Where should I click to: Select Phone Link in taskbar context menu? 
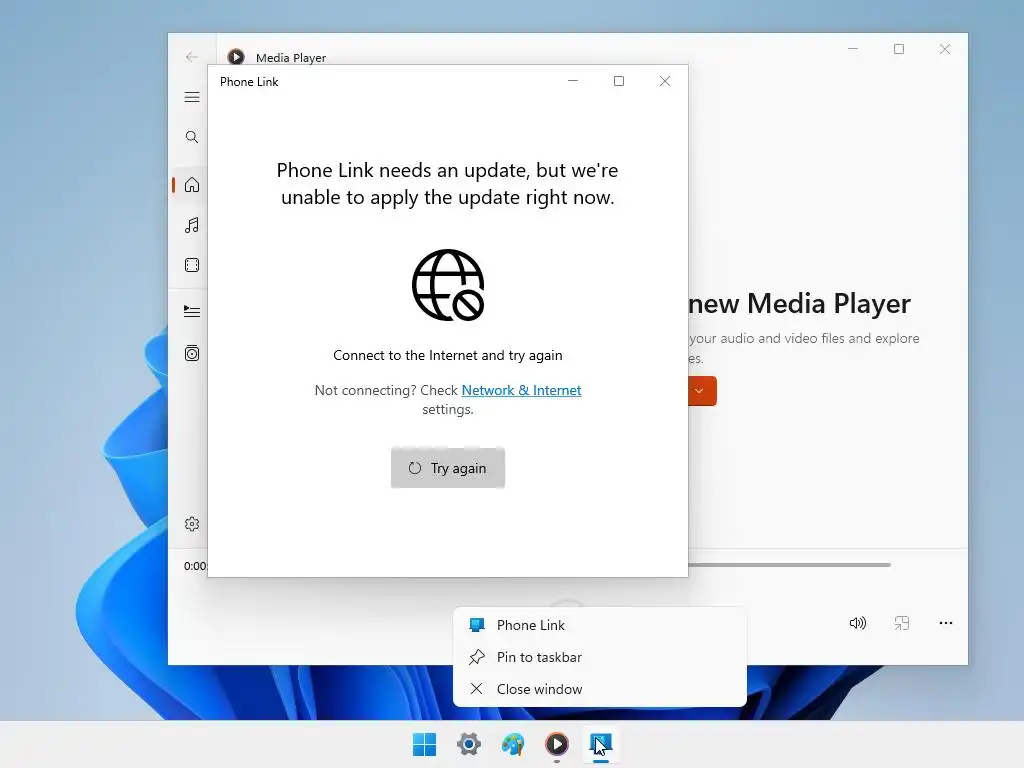[600, 625]
